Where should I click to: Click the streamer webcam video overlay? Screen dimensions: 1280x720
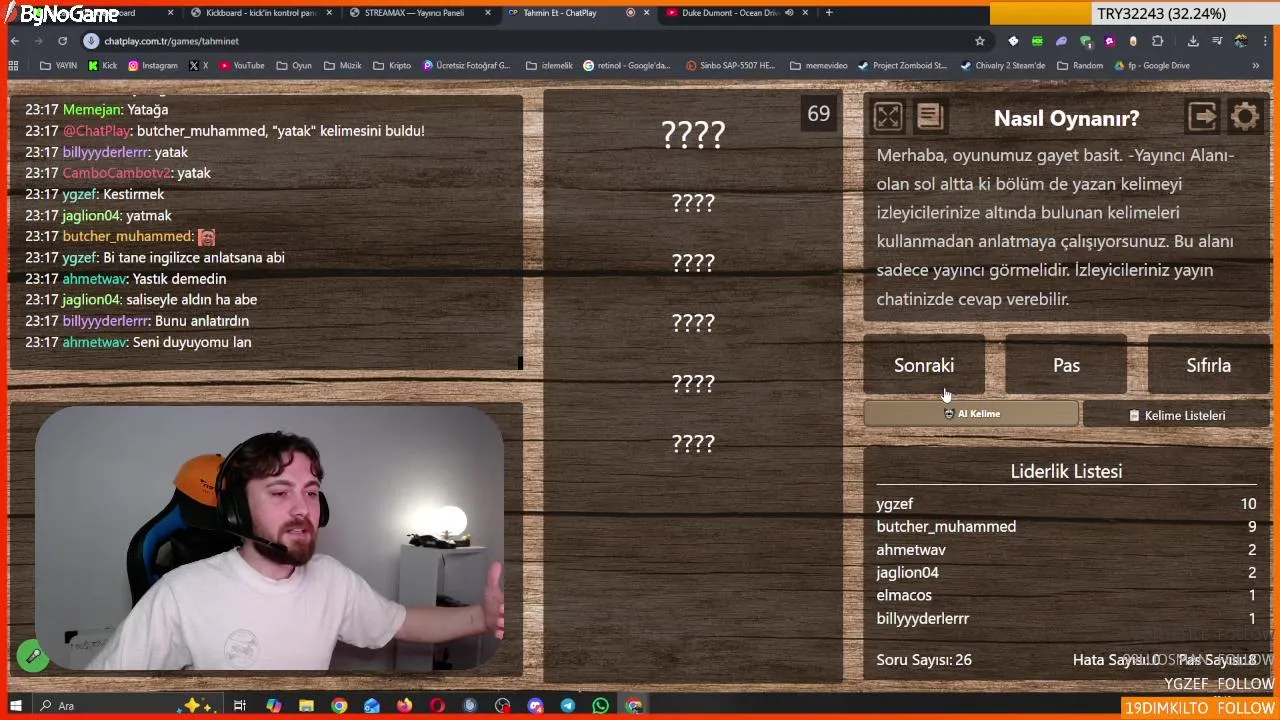pos(269,538)
